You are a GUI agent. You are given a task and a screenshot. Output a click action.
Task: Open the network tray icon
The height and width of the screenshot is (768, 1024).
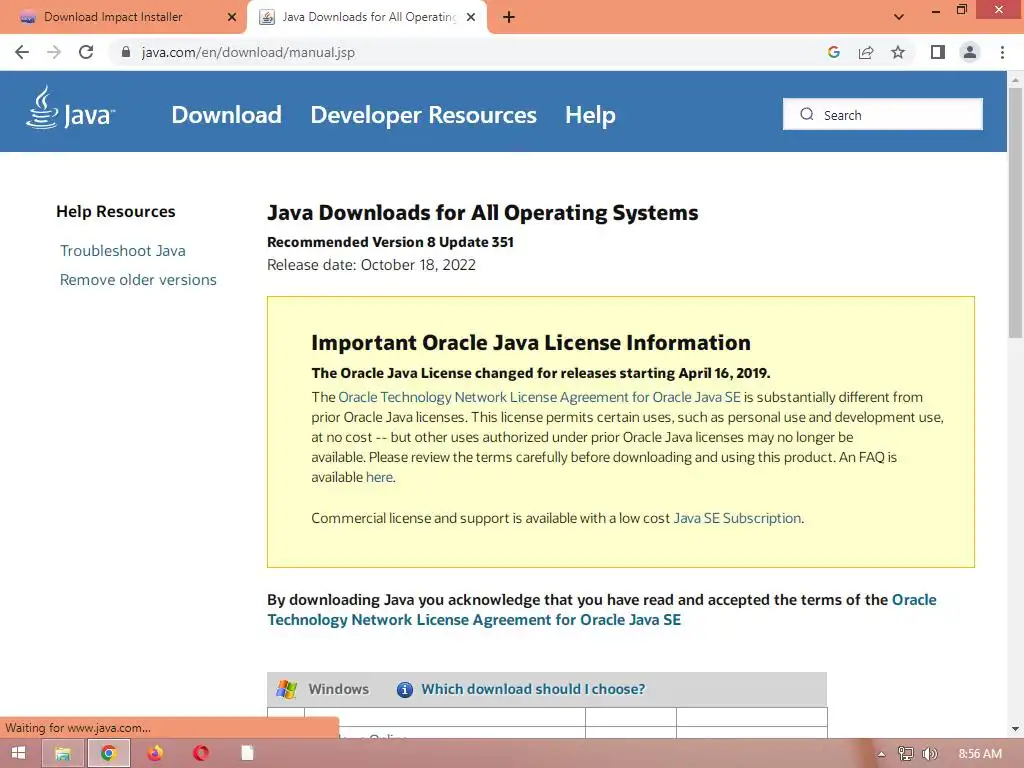point(906,754)
